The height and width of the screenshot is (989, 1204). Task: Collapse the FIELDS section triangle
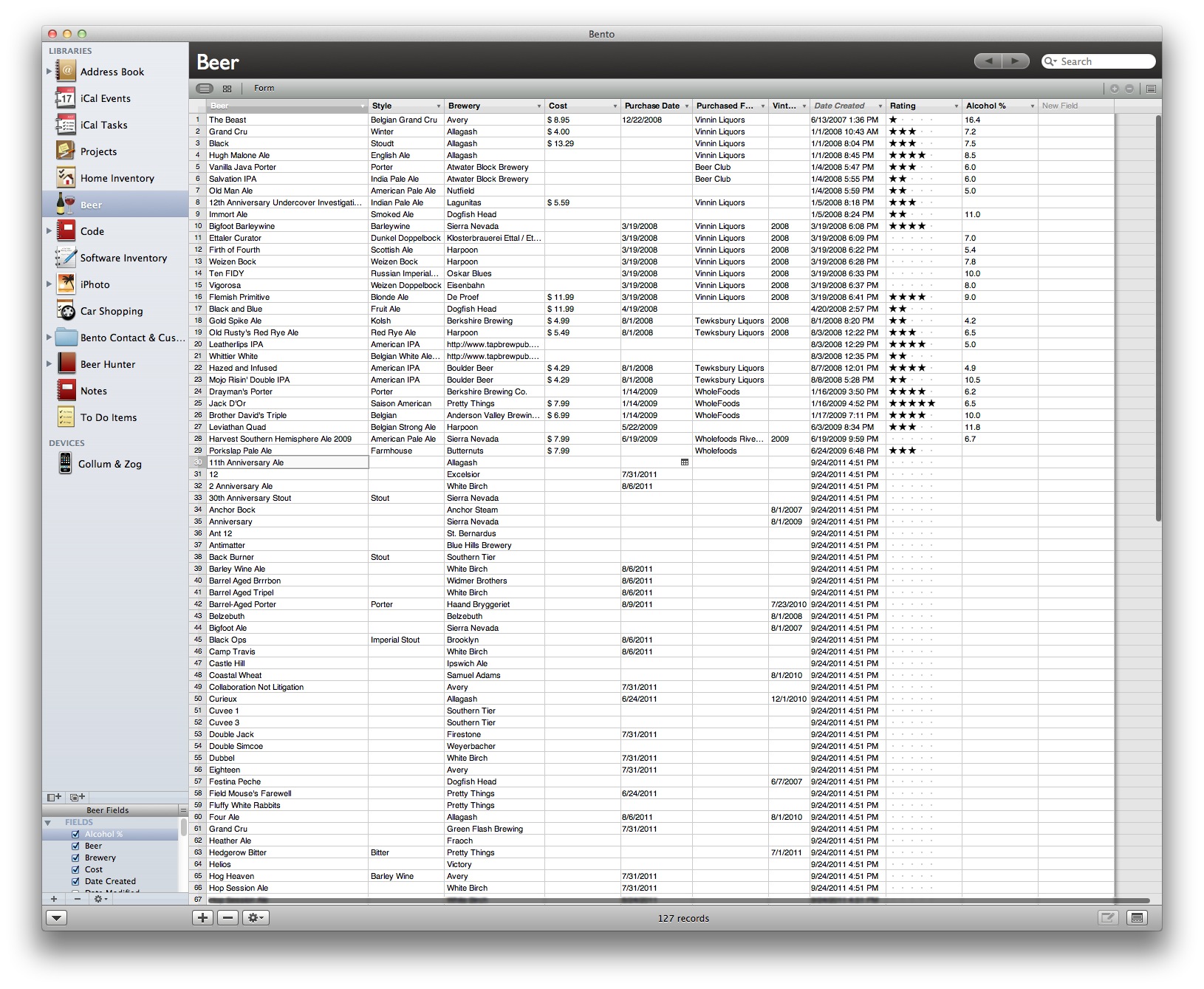pyautogui.click(x=48, y=822)
